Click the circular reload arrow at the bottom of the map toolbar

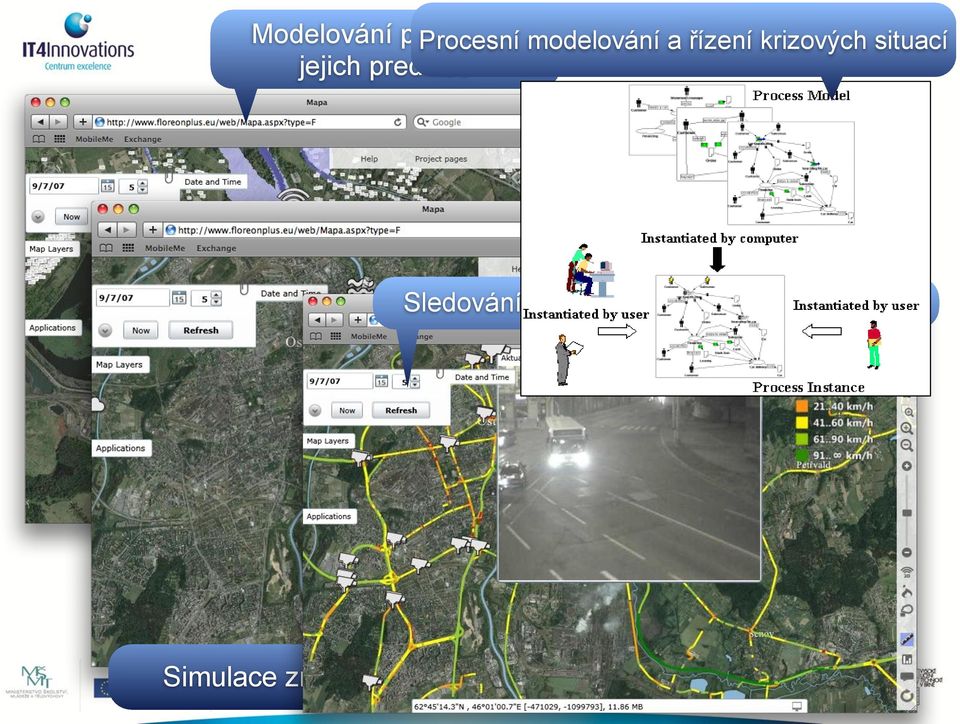pos(907,696)
